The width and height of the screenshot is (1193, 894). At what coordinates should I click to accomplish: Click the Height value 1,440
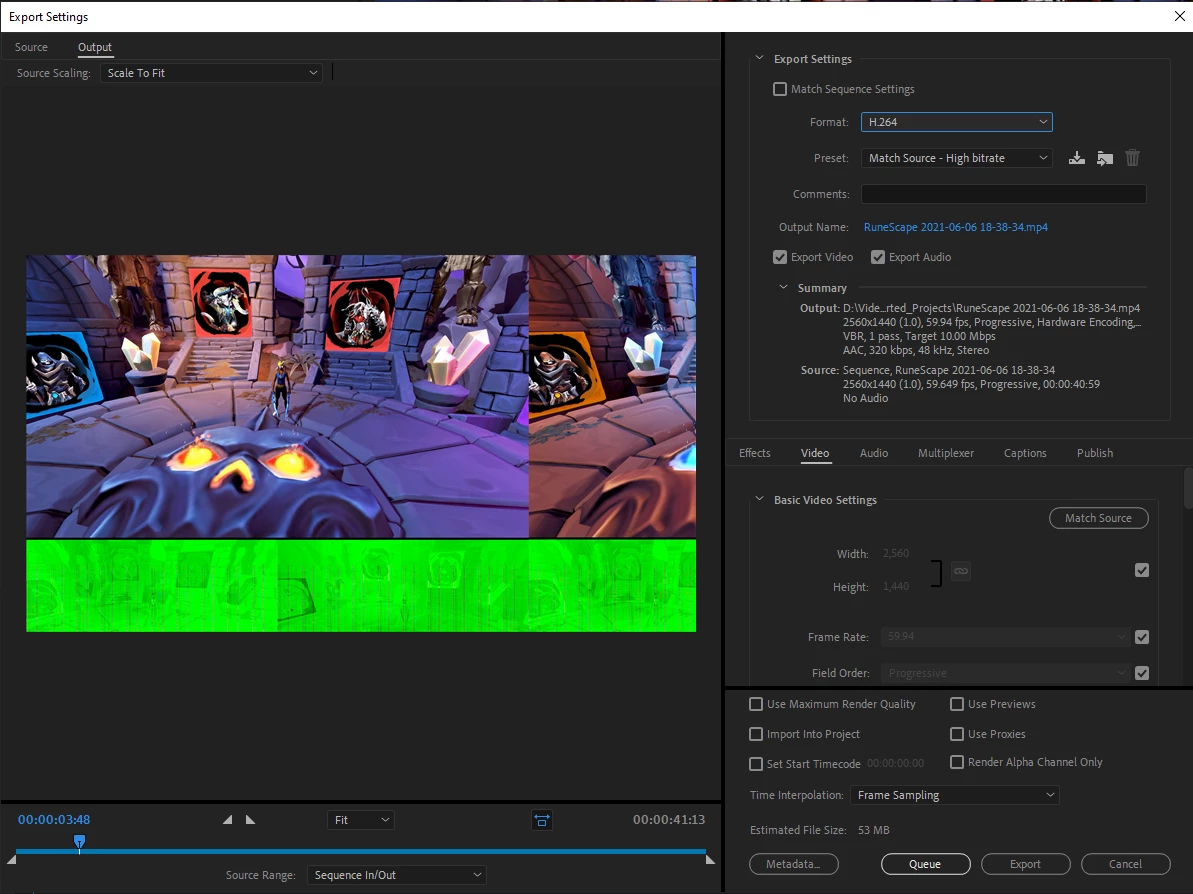(896, 587)
